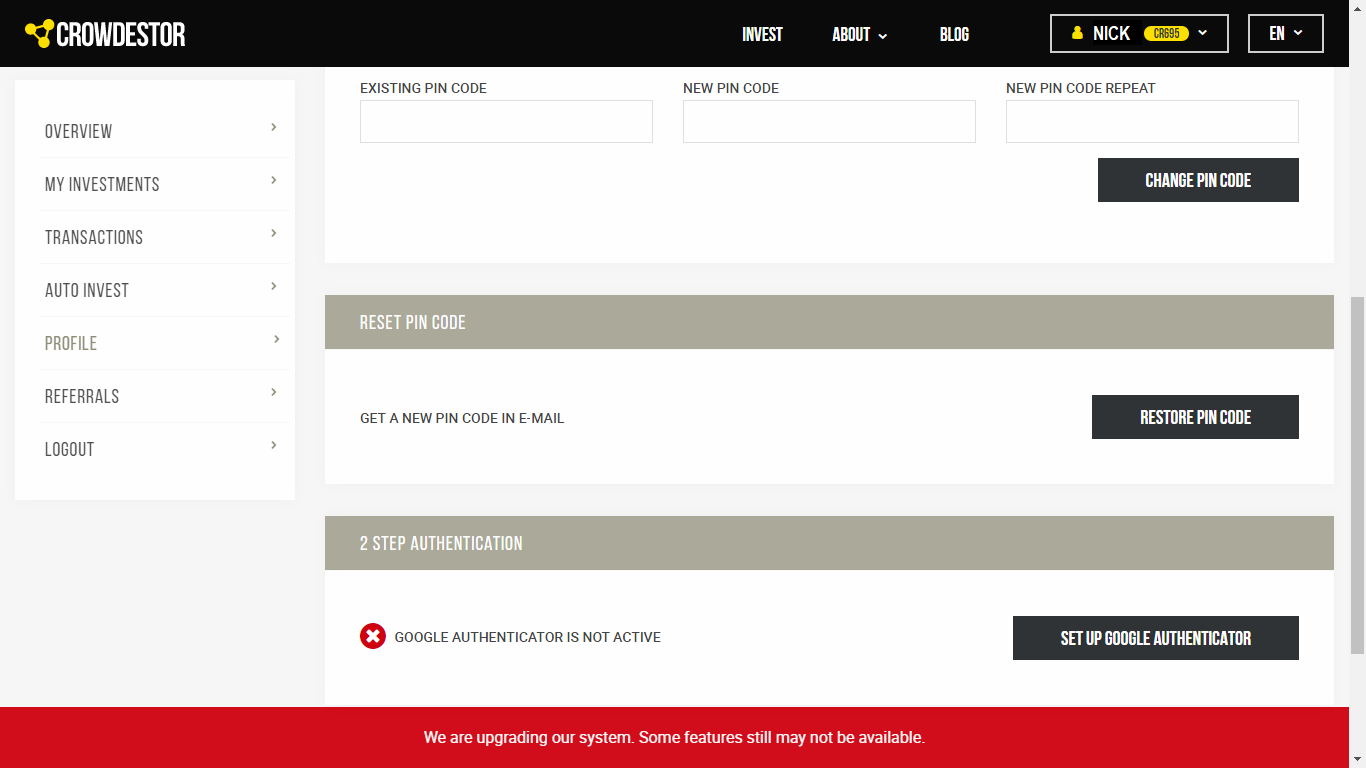Open My Investments in sidebar
The height and width of the screenshot is (768, 1366).
click(x=102, y=184)
